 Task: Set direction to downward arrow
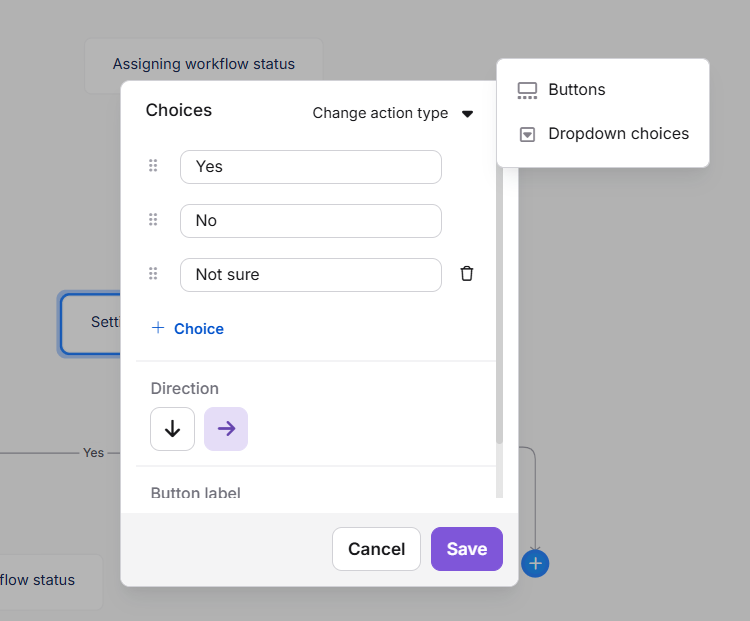point(172,429)
